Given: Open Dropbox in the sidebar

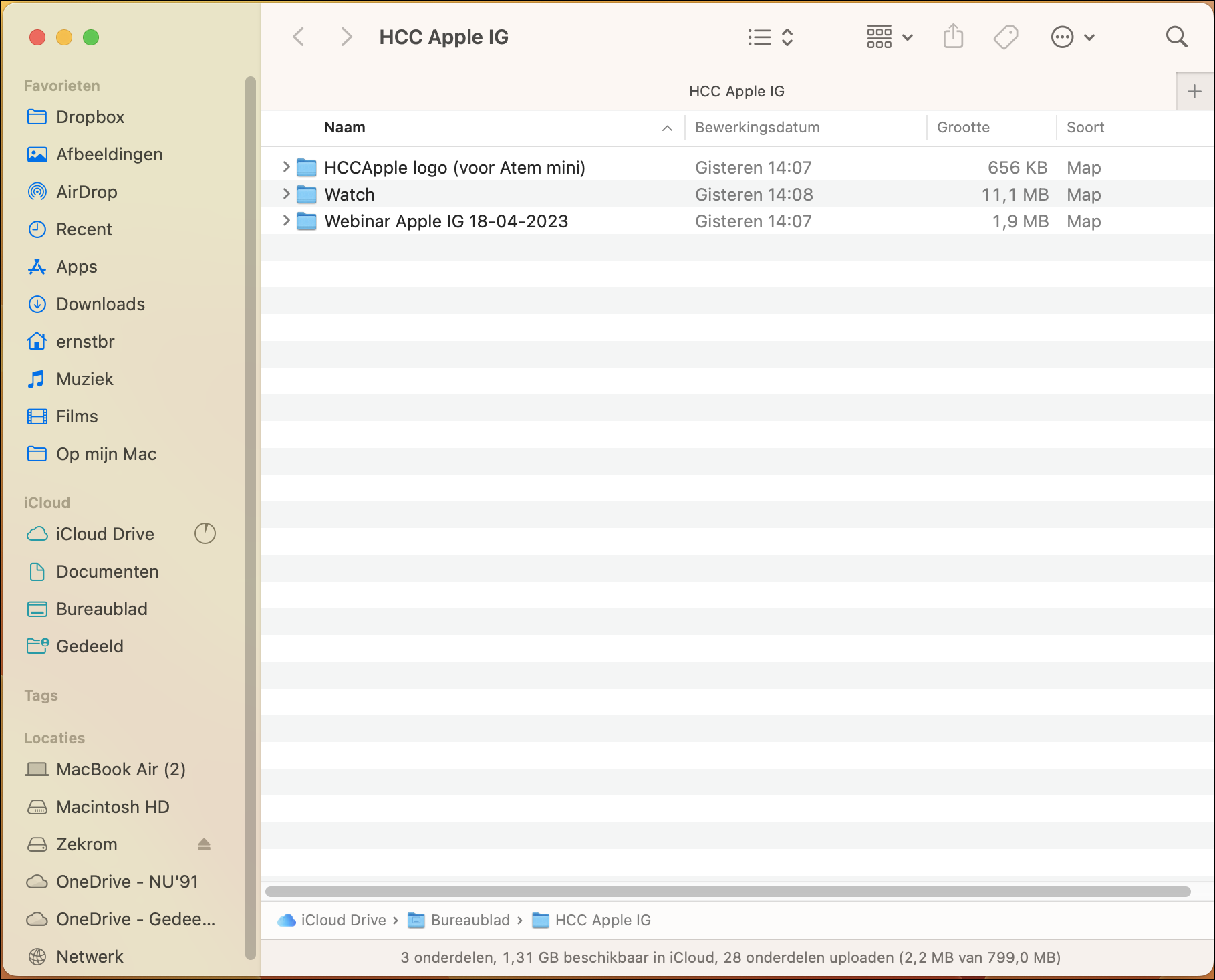Looking at the screenshot, I should coord(90,117).
